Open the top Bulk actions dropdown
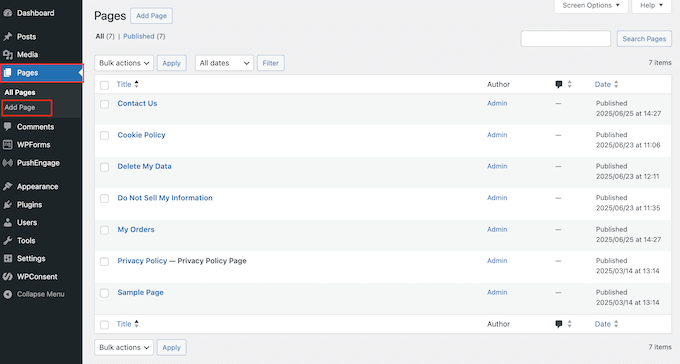This screenshot has width=680, height=364. pyautogui.click(x=124, y=63)
